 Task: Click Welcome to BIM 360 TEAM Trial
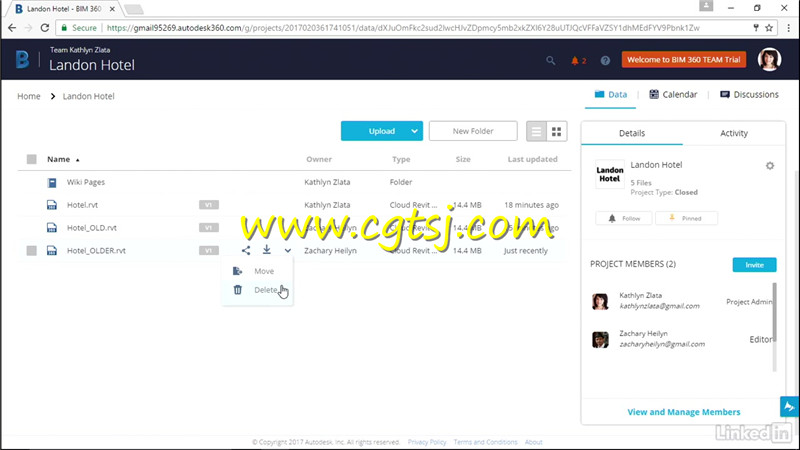(684, 60)
